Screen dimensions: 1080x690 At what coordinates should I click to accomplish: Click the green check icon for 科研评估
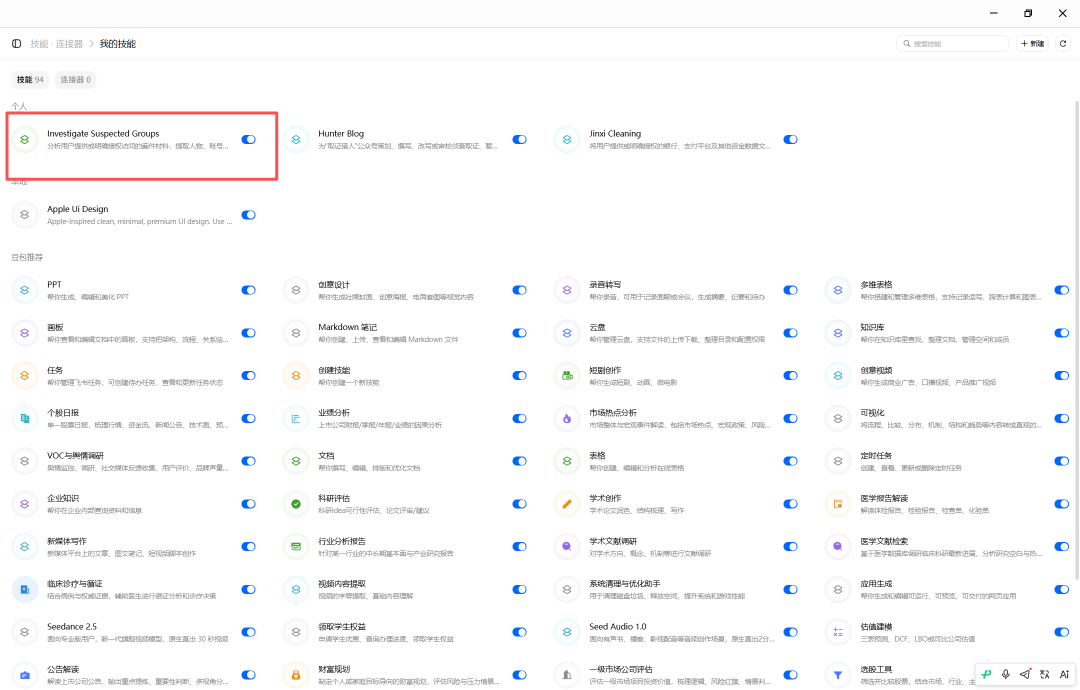[x=295, y=504]
